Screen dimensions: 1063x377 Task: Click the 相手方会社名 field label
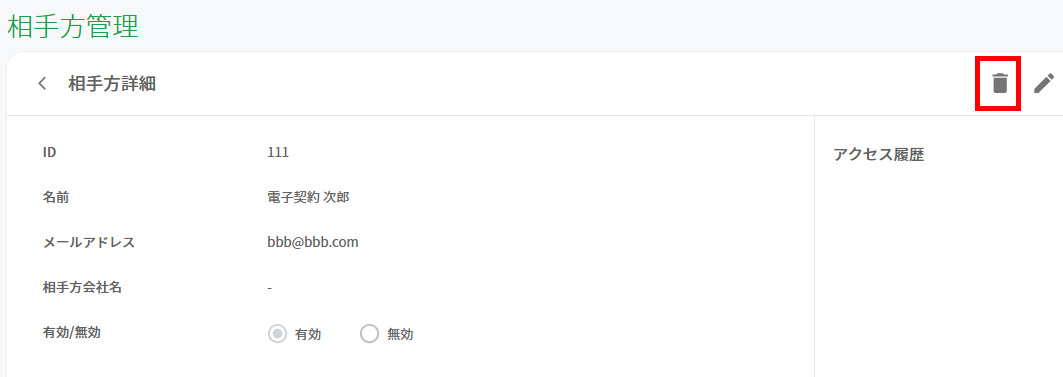tap(82, 287)
